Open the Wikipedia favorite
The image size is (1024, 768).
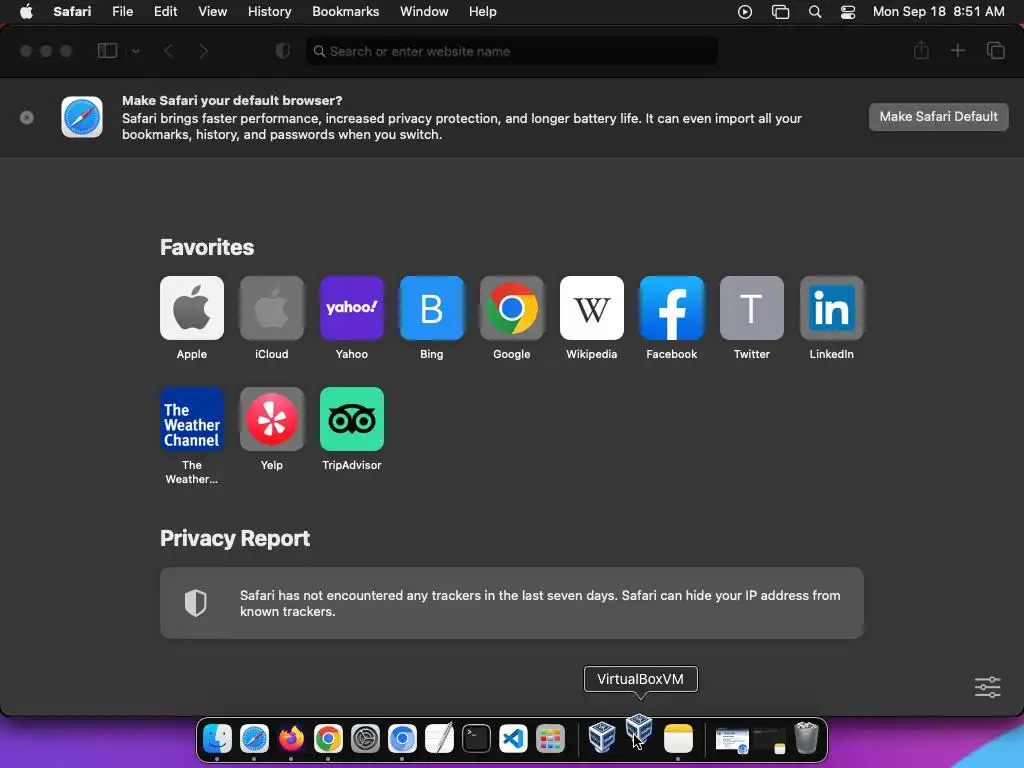point(592,308)
